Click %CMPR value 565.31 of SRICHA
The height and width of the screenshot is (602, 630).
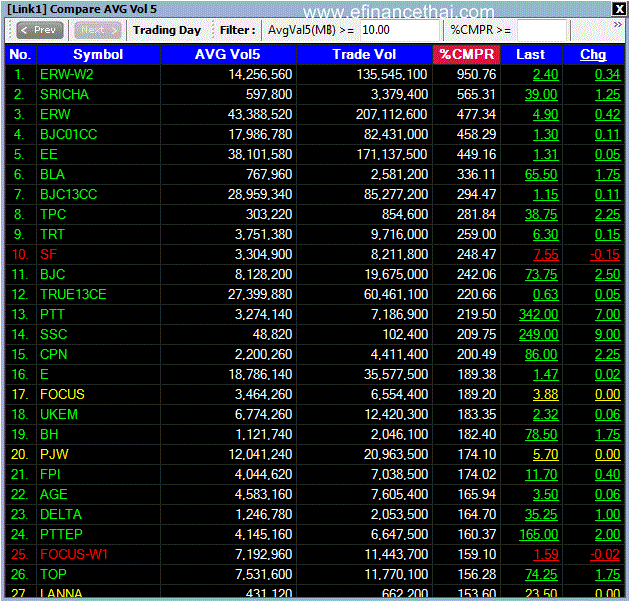click(x=477, y=94)
